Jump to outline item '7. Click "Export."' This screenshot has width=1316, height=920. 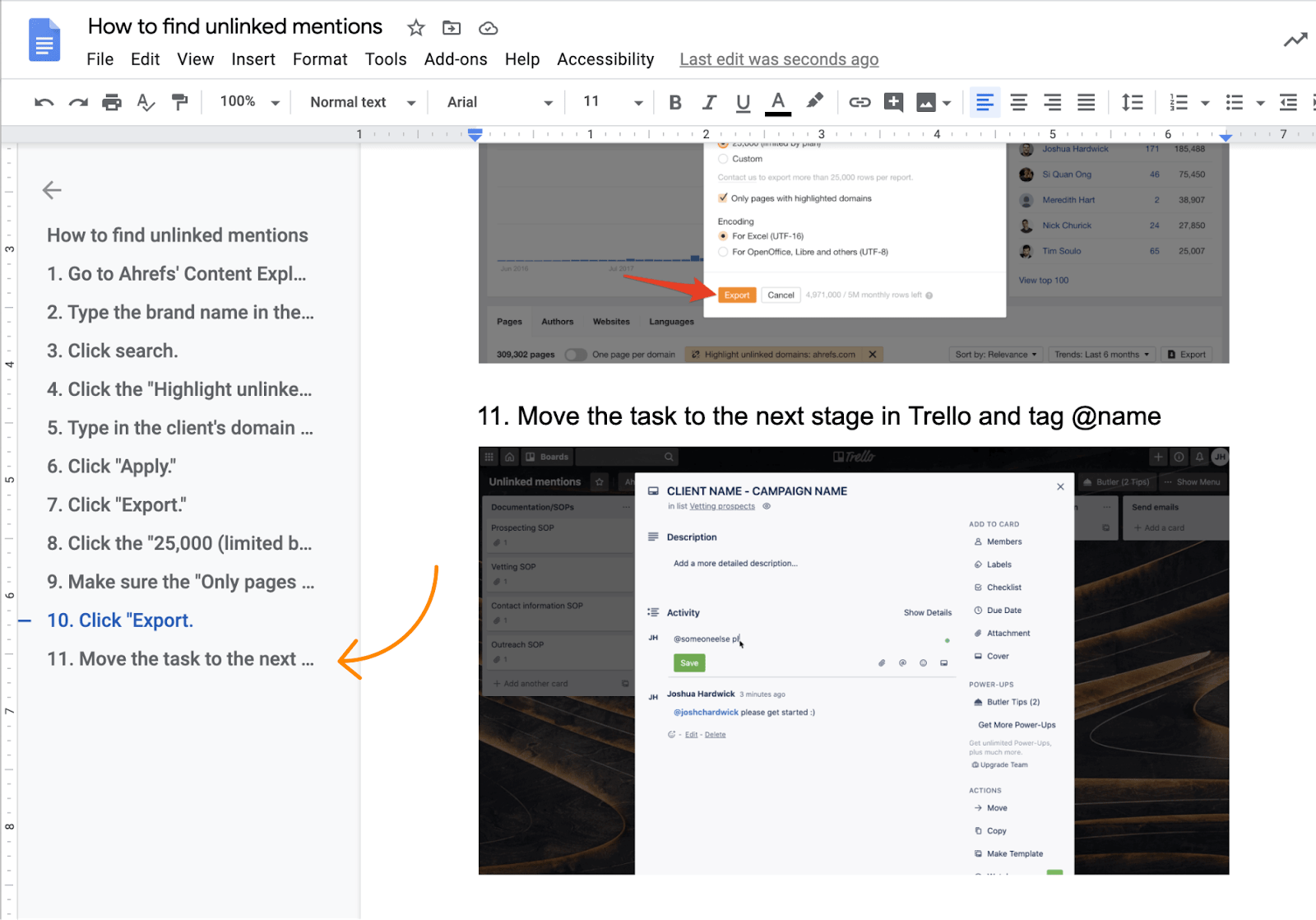click(x=117, y=504)
